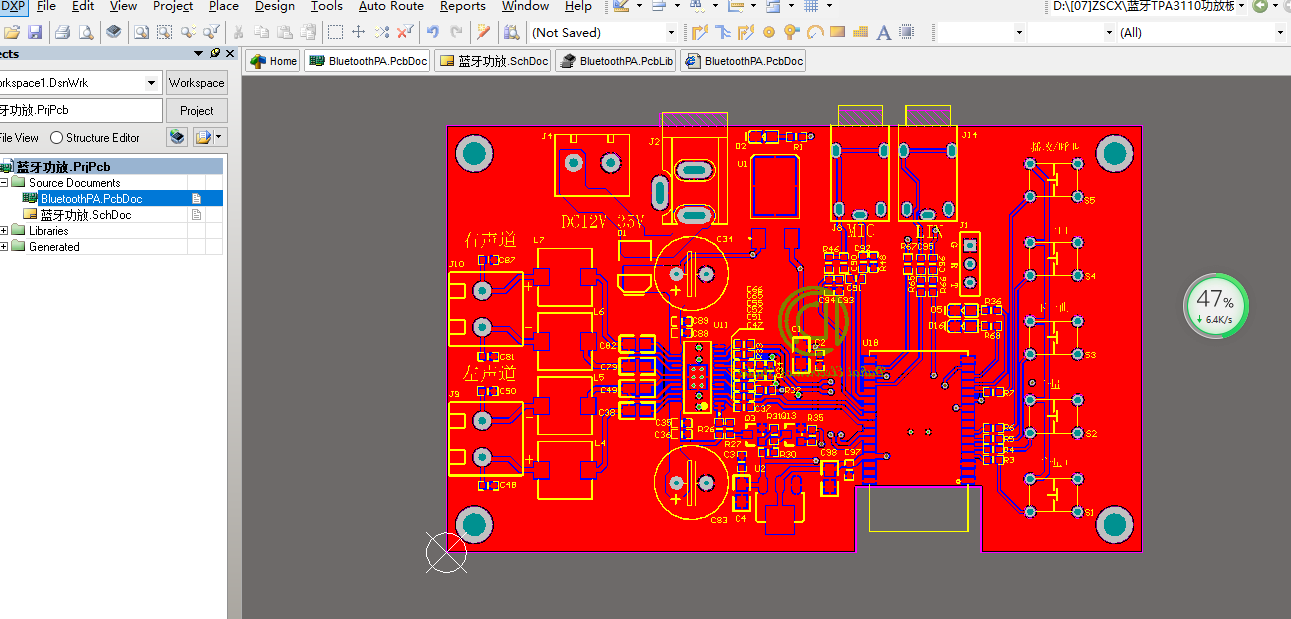1291x619 pixels.
Task: Select the 蓝牙功放.PrjPcb project node
Action: [x=63, y=167]
